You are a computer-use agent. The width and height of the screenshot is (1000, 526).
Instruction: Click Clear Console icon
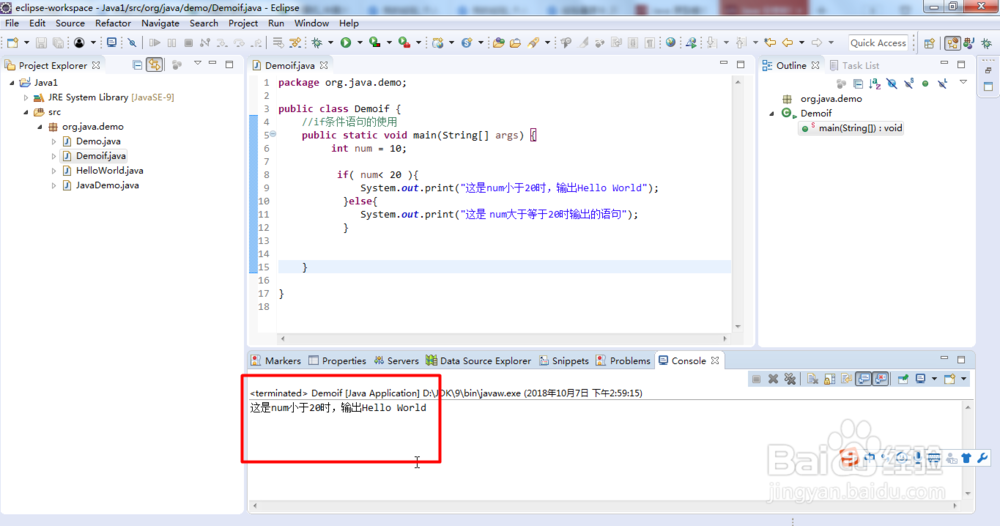point(812,379)
